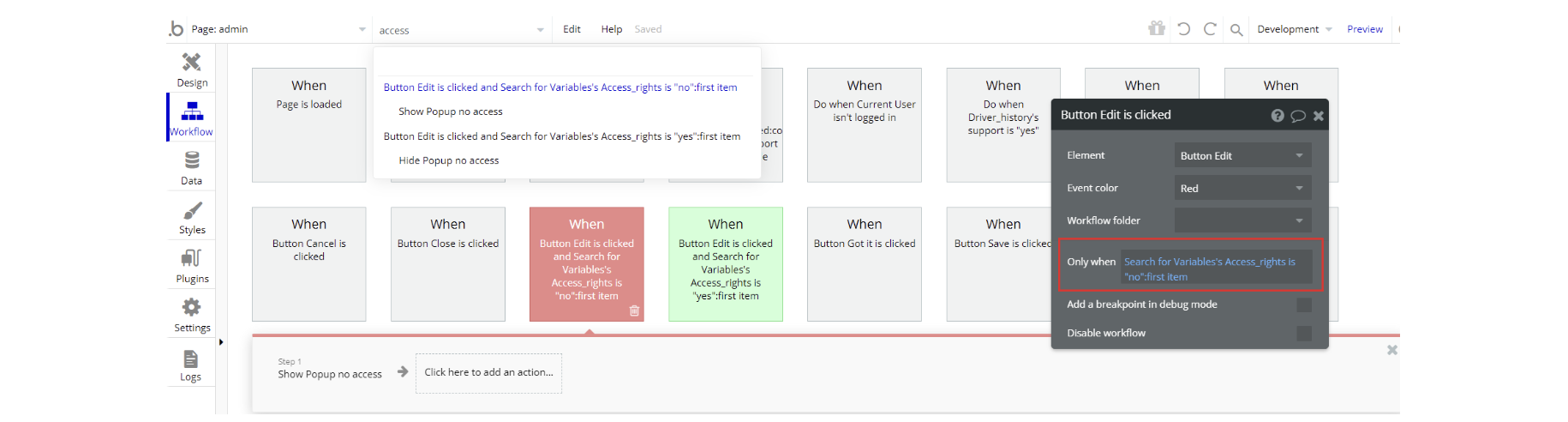
Task: Open the Settings gear in sidebar
Action: coord(192,315)
